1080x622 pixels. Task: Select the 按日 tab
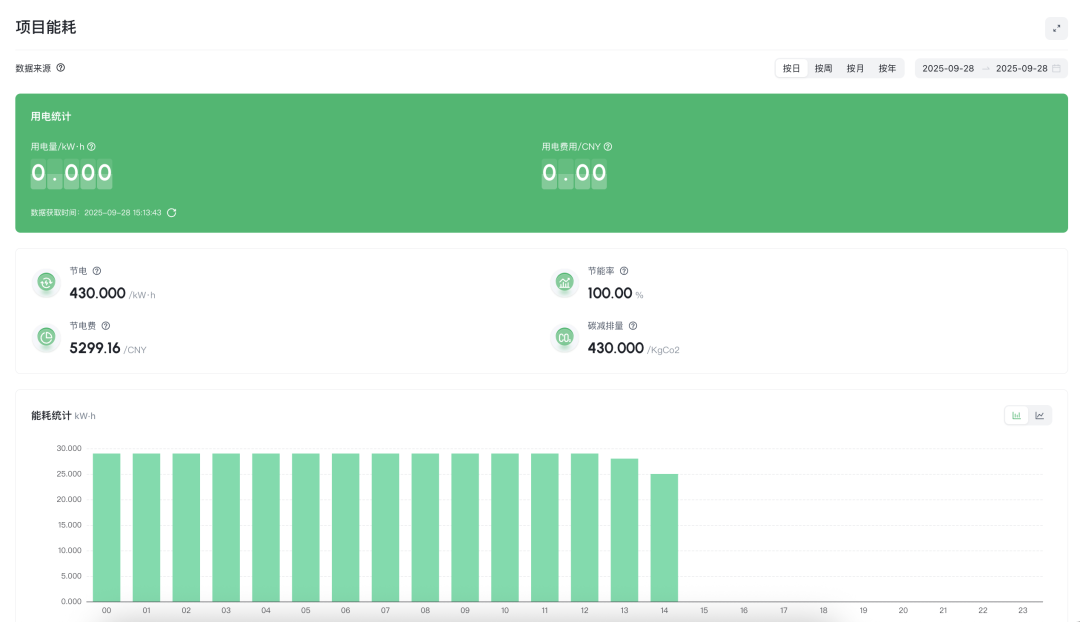point(791,68)
